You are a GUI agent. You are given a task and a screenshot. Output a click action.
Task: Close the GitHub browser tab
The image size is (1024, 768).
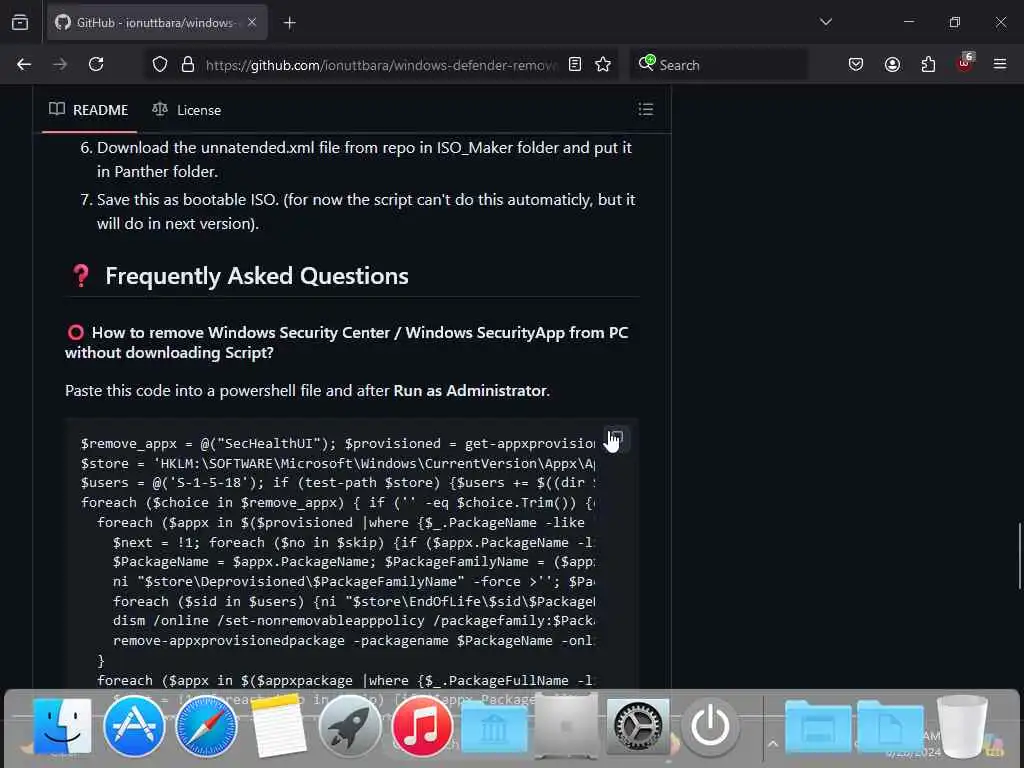pos(252,23)
